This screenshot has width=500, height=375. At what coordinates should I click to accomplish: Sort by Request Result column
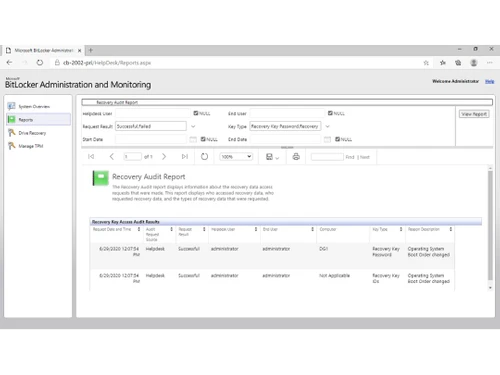(x=204, y=229)
